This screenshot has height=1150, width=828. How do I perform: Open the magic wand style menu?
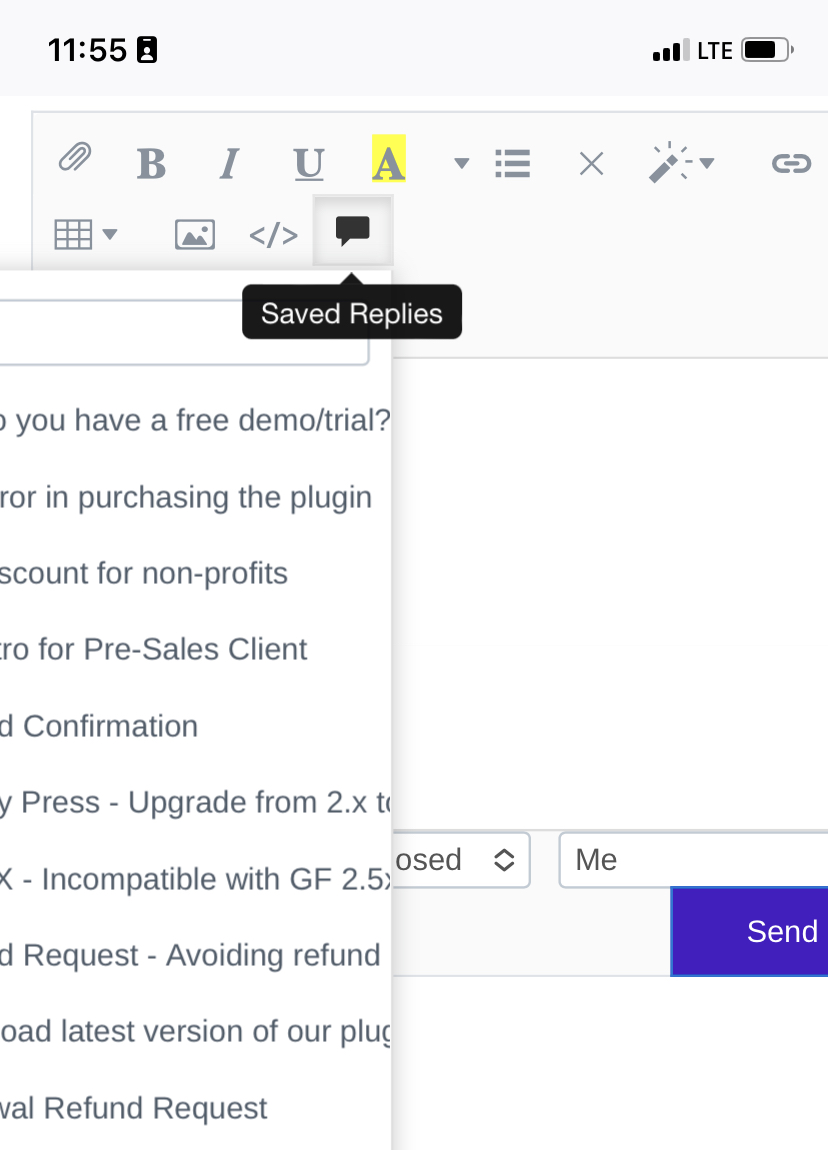[681, 163]
